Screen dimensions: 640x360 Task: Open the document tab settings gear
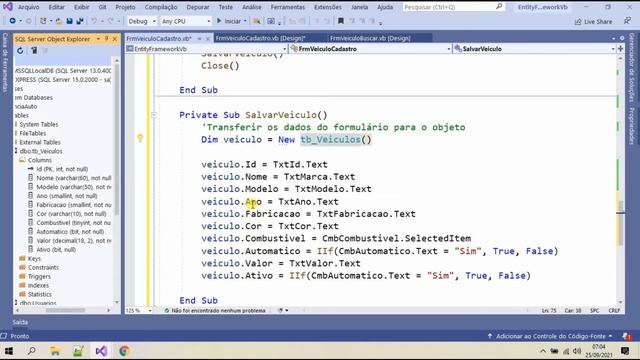[622, 38]
